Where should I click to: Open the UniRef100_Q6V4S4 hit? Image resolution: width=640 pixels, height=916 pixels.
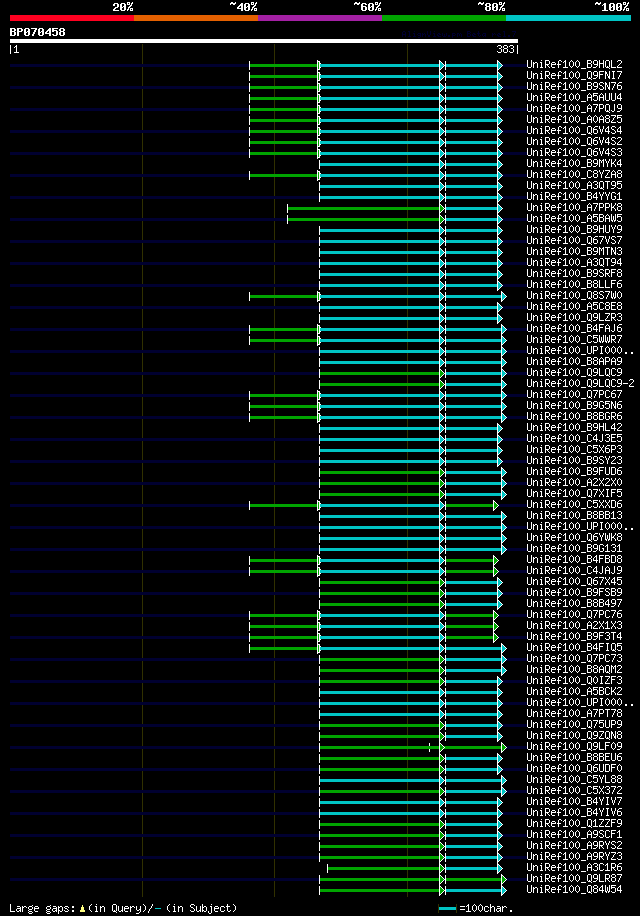click(x=574, y=130)
